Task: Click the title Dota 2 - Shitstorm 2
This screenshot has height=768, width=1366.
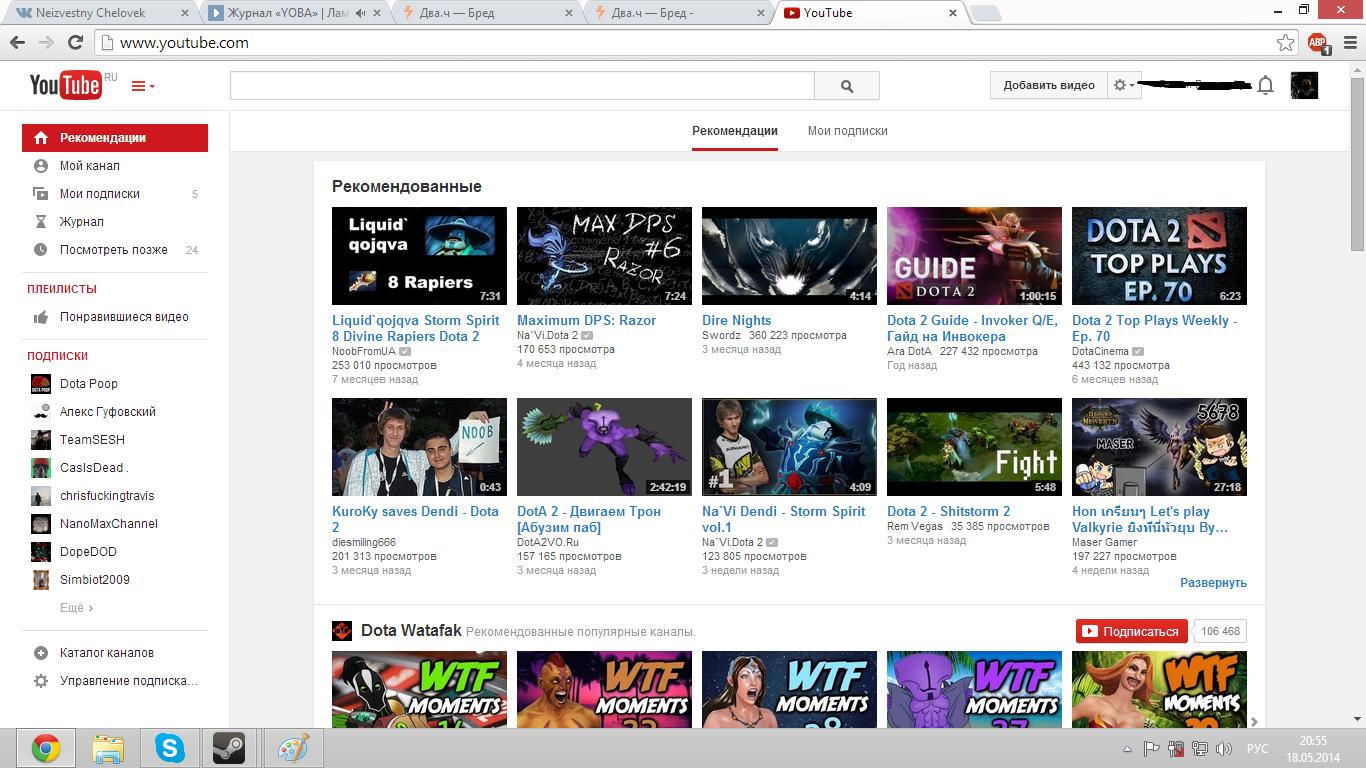Action: coord(949,512)
